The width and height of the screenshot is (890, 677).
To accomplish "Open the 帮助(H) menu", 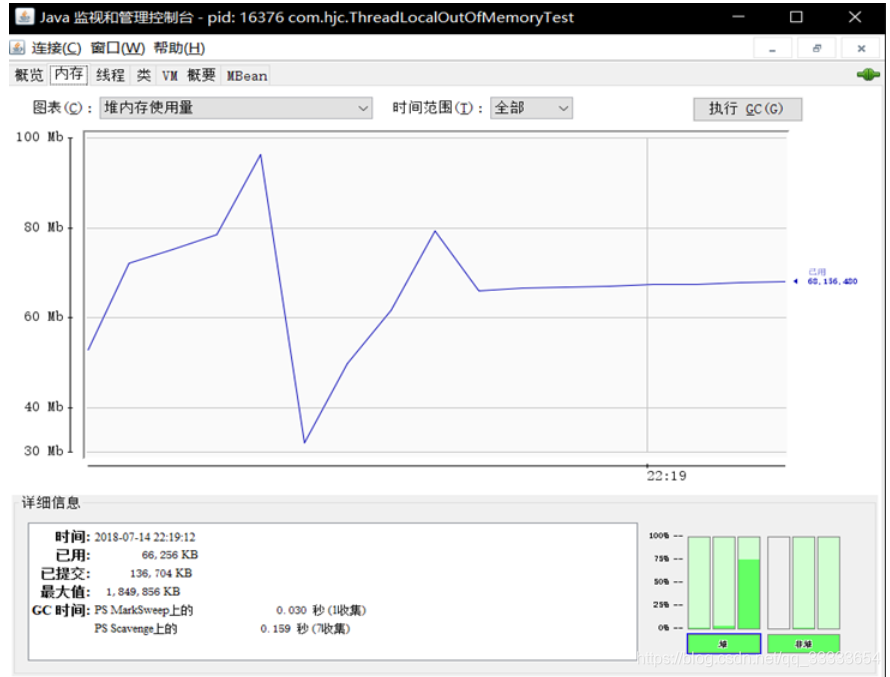I will tap(179, 48).
